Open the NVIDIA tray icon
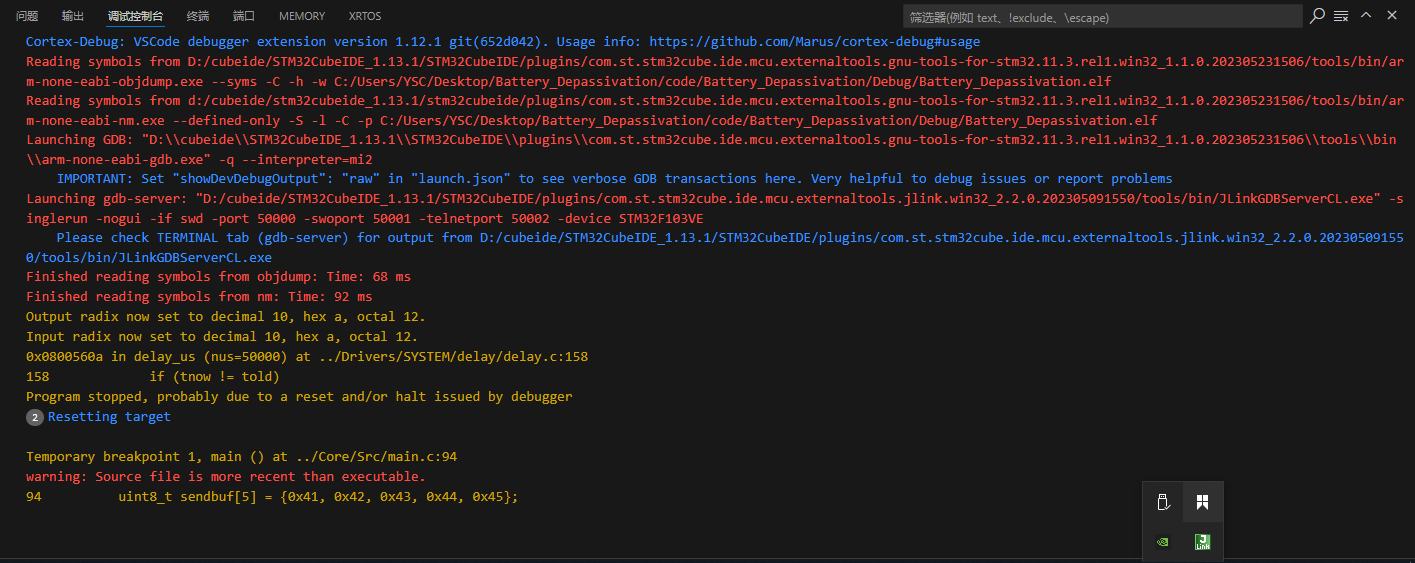The image size is (1415, 563). (1162, 541)
